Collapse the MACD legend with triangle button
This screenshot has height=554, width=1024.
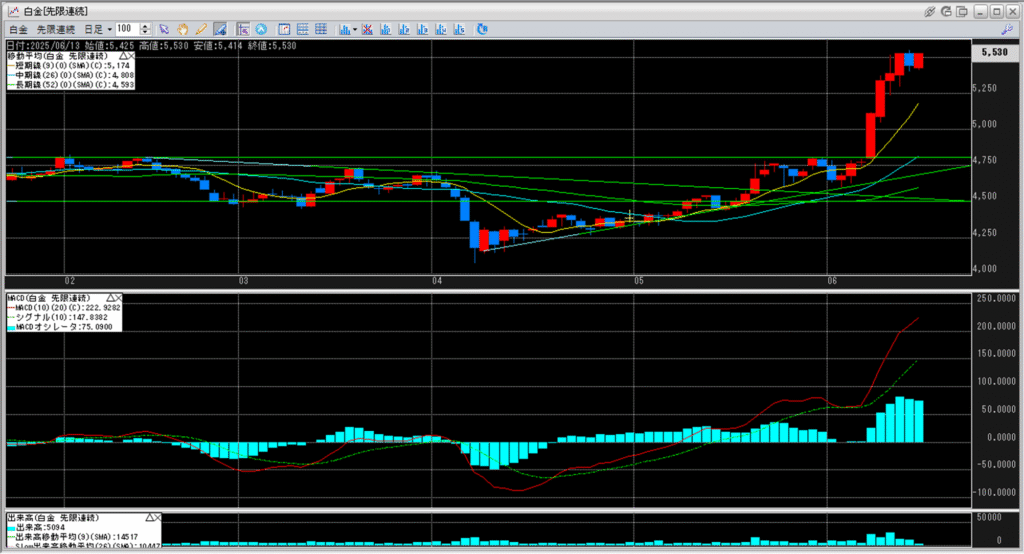click(x=109, y=298)
